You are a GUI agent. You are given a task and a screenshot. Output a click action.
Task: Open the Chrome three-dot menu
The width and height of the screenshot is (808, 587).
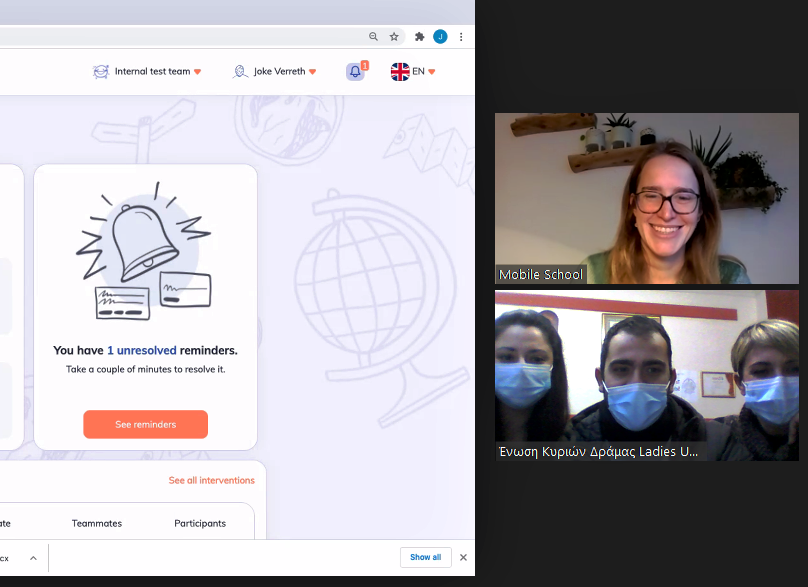[461, 37]
